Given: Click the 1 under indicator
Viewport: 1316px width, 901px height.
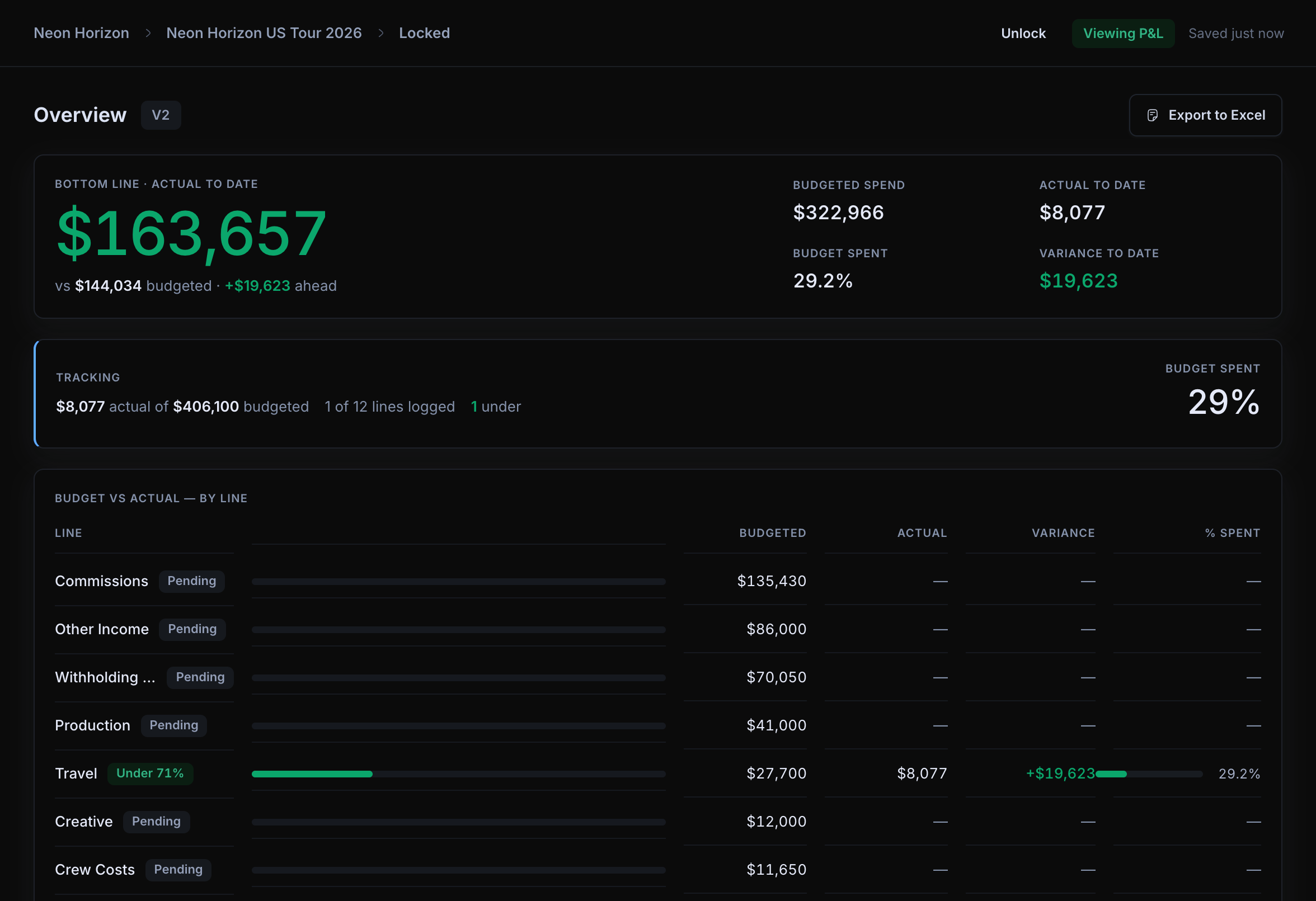Looking at the screenshot, I should click(x=496, y=407).
